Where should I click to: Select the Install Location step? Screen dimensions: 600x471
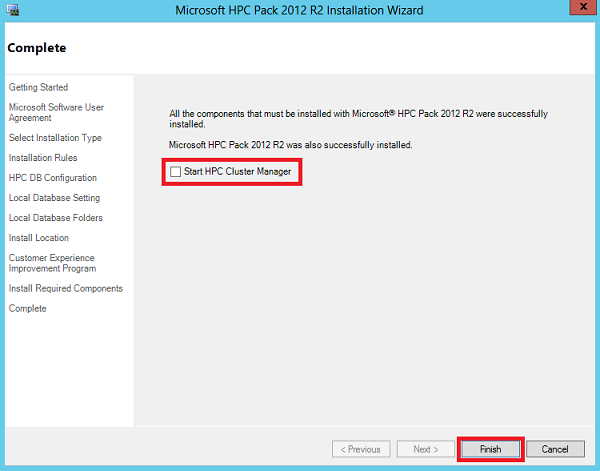click(x=39, y=238)
